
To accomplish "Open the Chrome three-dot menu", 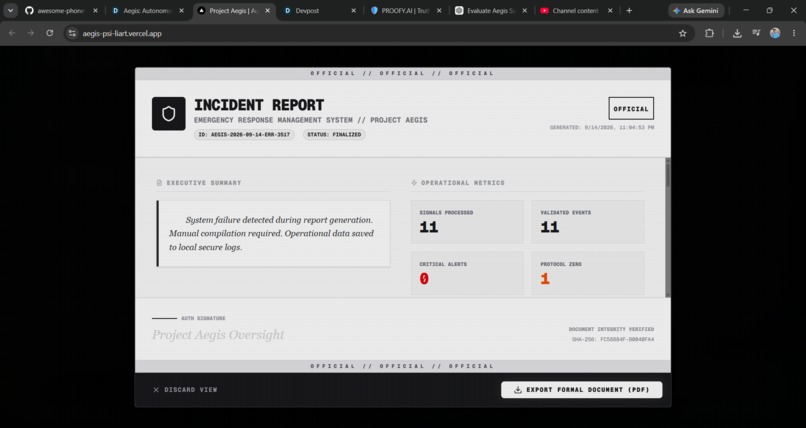I will click(794, 33).
